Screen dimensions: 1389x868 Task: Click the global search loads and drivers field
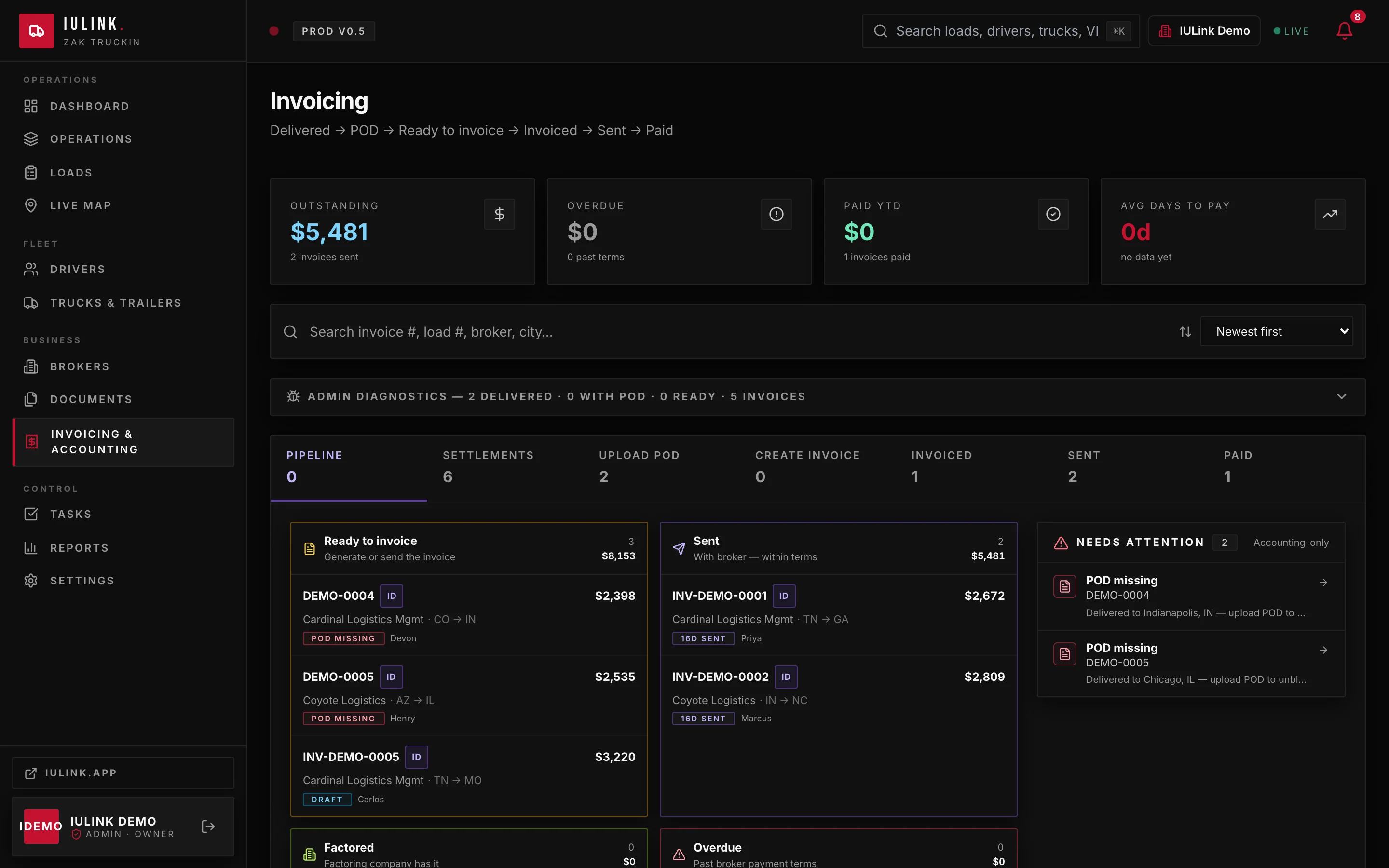point(1000,31)
